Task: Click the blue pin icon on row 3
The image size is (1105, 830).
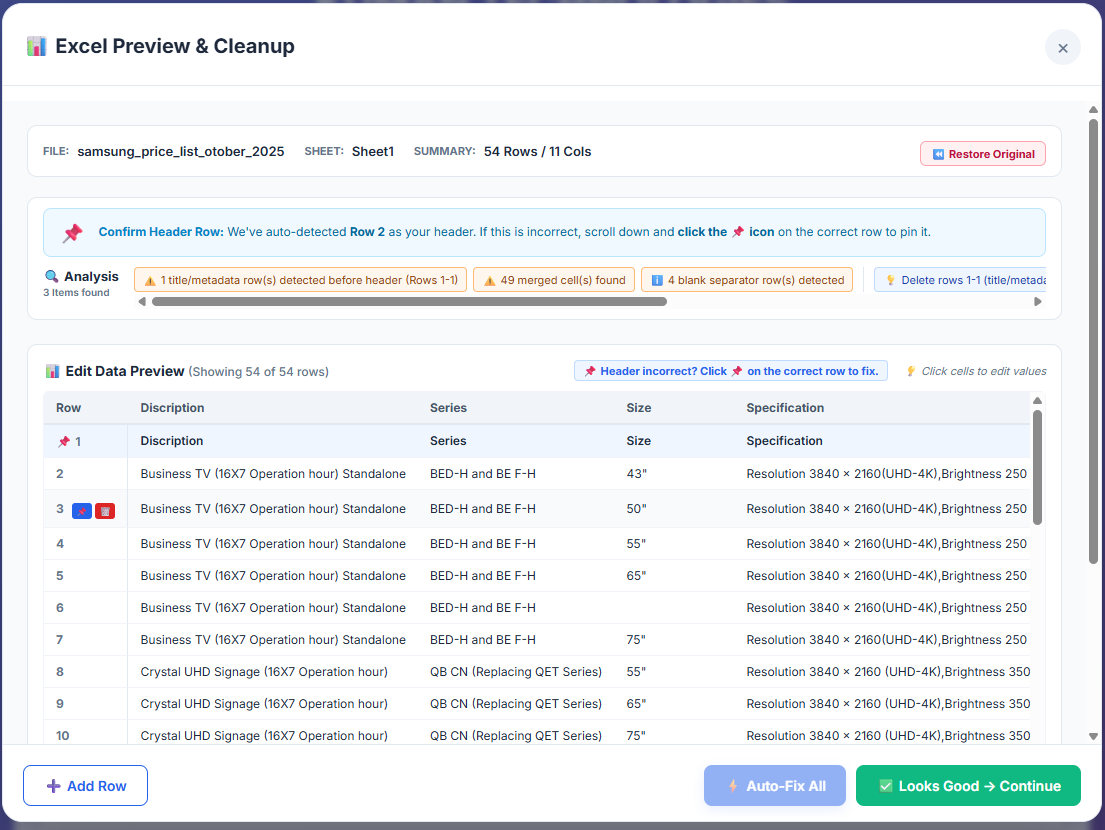Action: [x=82, y=511]
